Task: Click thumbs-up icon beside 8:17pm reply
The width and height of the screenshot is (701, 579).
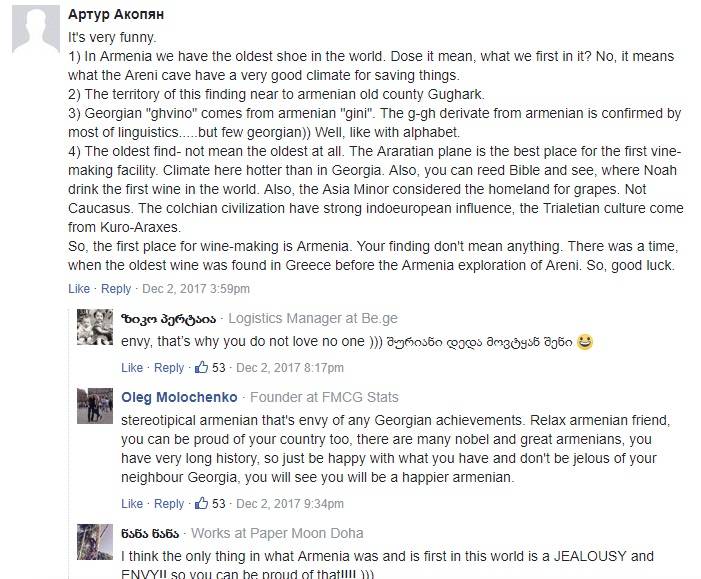Action: (201, 367)
